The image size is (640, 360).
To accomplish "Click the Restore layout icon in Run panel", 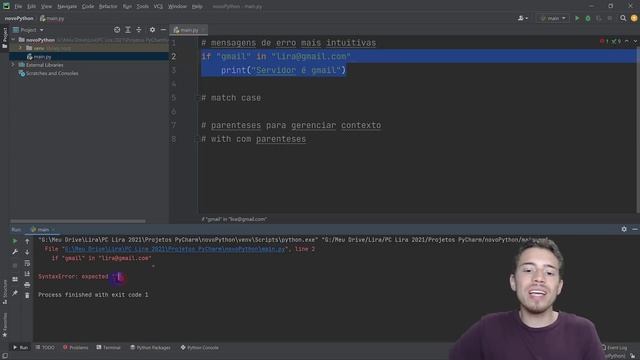I will coord(15,279).
